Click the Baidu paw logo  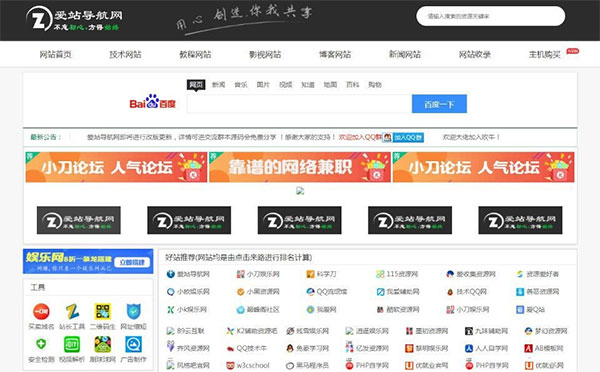(x=153, y=102)
